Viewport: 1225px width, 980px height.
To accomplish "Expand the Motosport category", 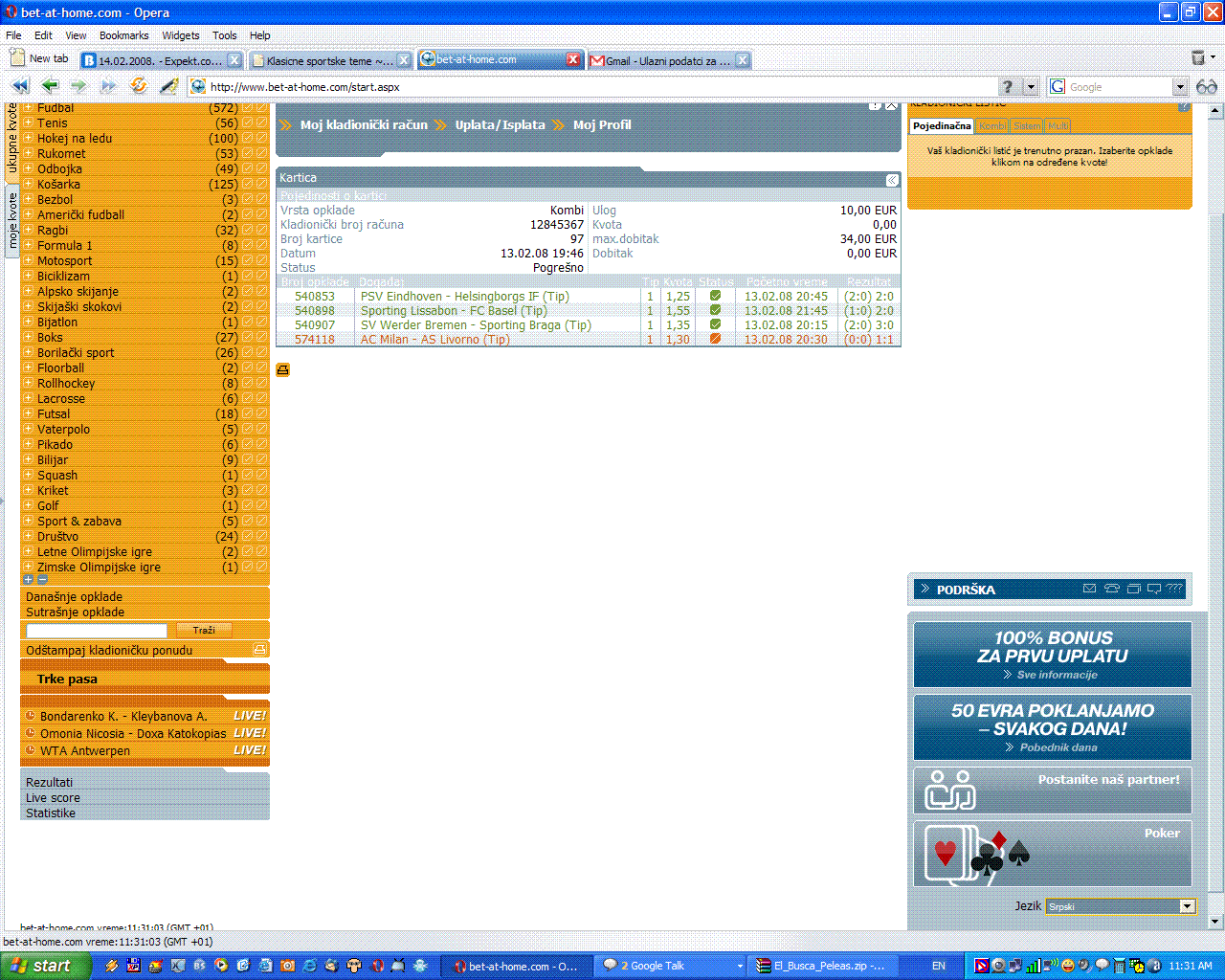I will pyautogui.click(x=28, y=261).
